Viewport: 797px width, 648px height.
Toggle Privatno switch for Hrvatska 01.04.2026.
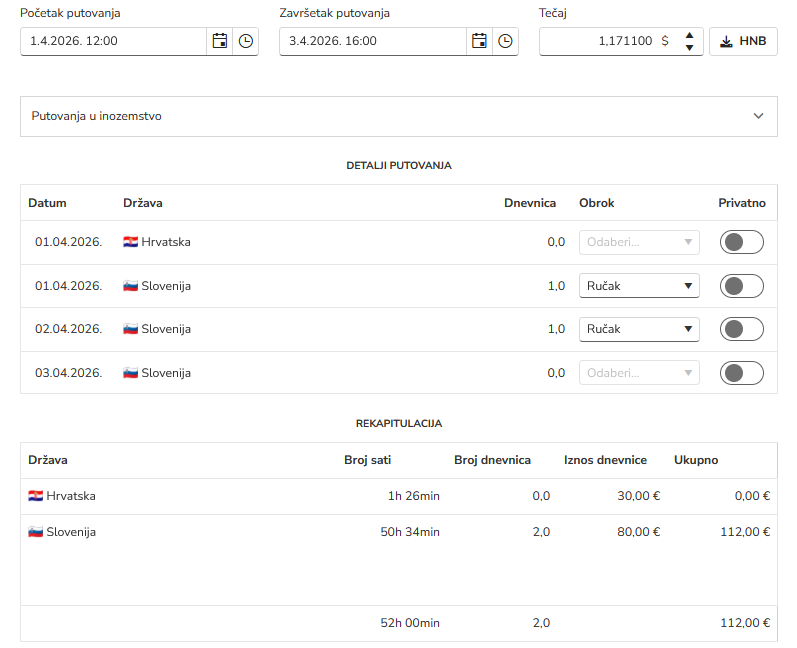pos(741,242)
